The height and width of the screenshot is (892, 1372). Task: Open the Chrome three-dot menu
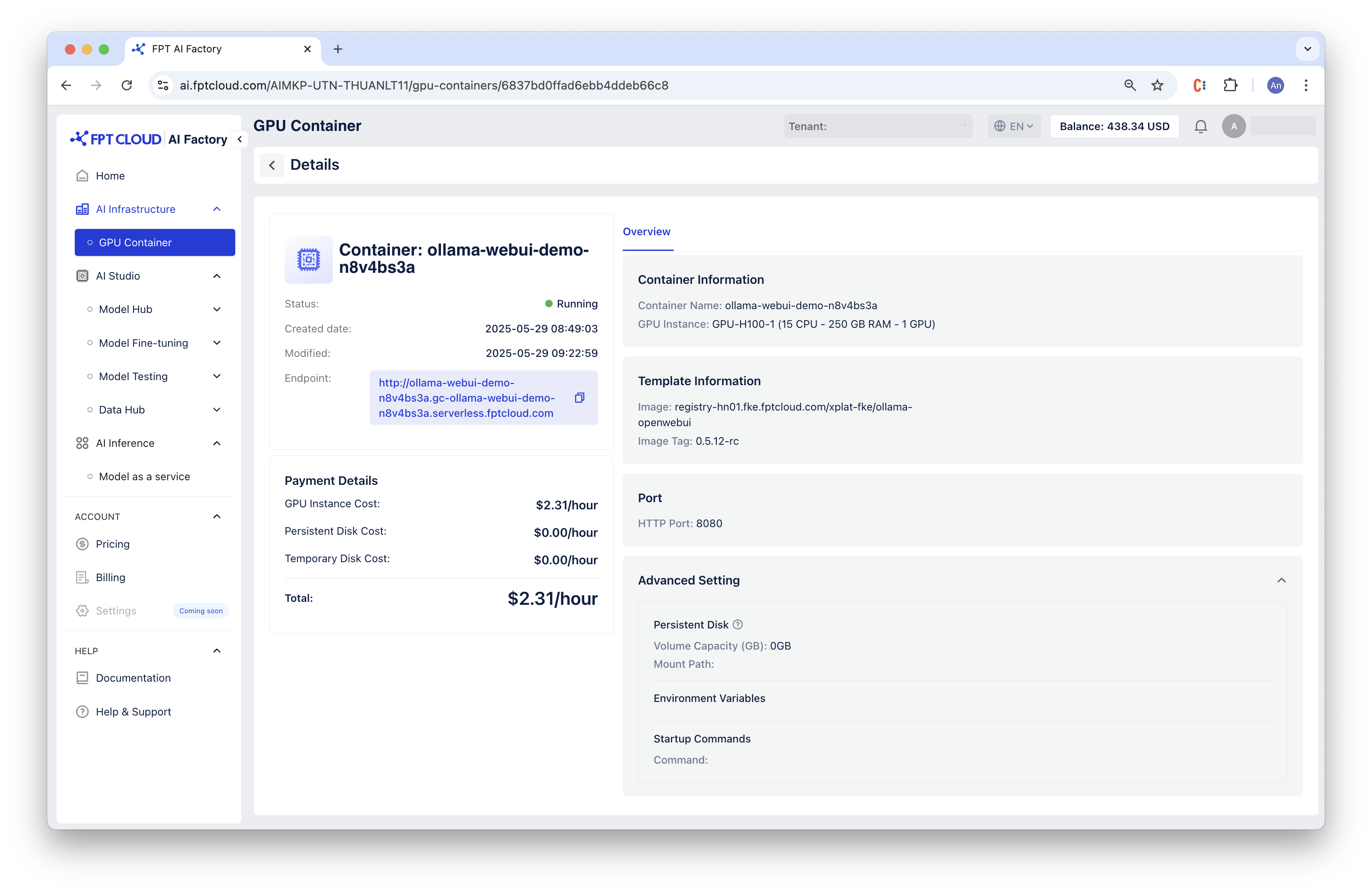[x=1306, y=85]
